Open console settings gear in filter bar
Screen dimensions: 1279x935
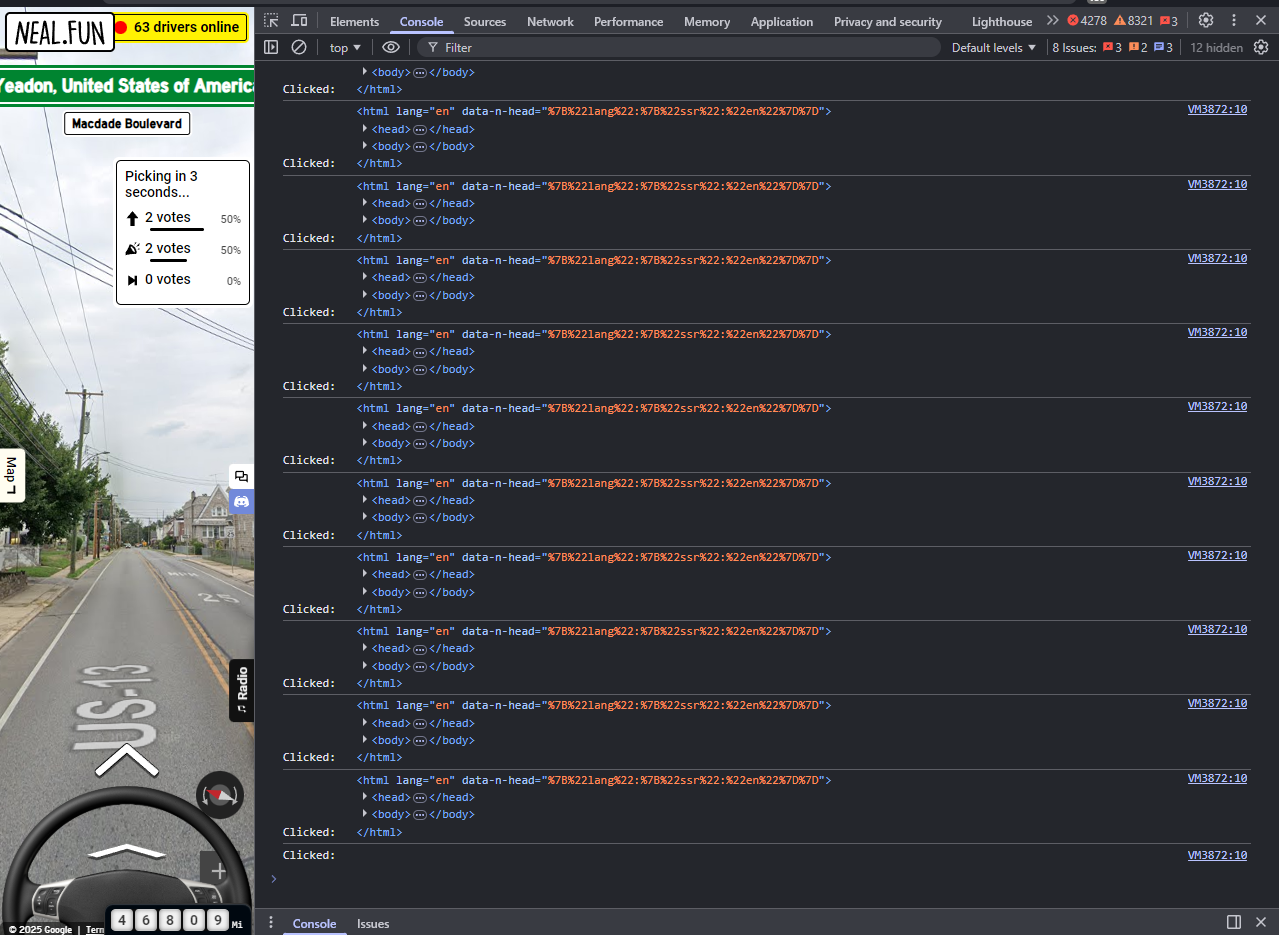[x=1261, y=47]
